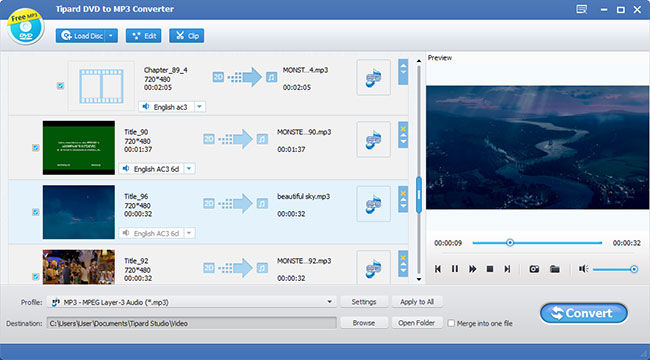Click the music note icon for MONST...4.mp3
Image resolution: width=650 pixels, height=360 pixels.
tap(272, 77)
